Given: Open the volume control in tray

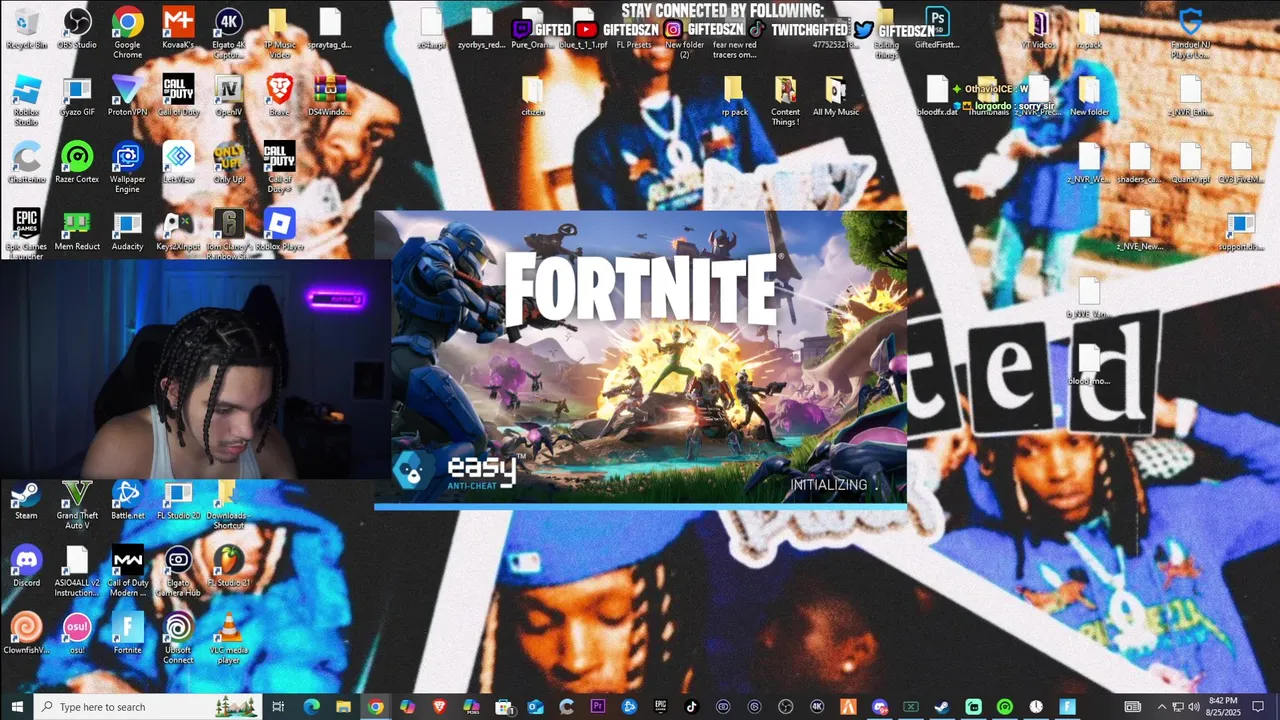Looking at the screenshot, I should tap(1193, 707).
